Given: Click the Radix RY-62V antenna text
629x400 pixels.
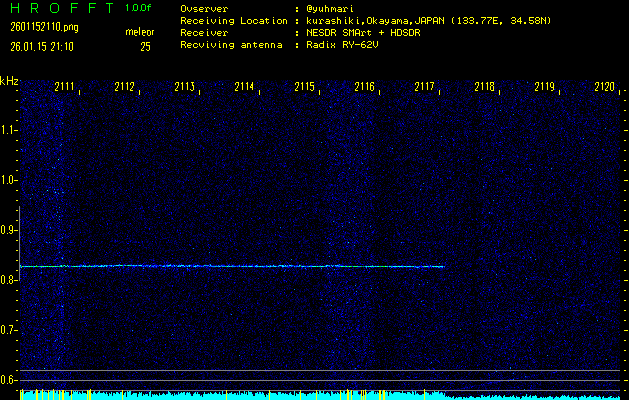Looking at the screenshot, I should point(346,45).
